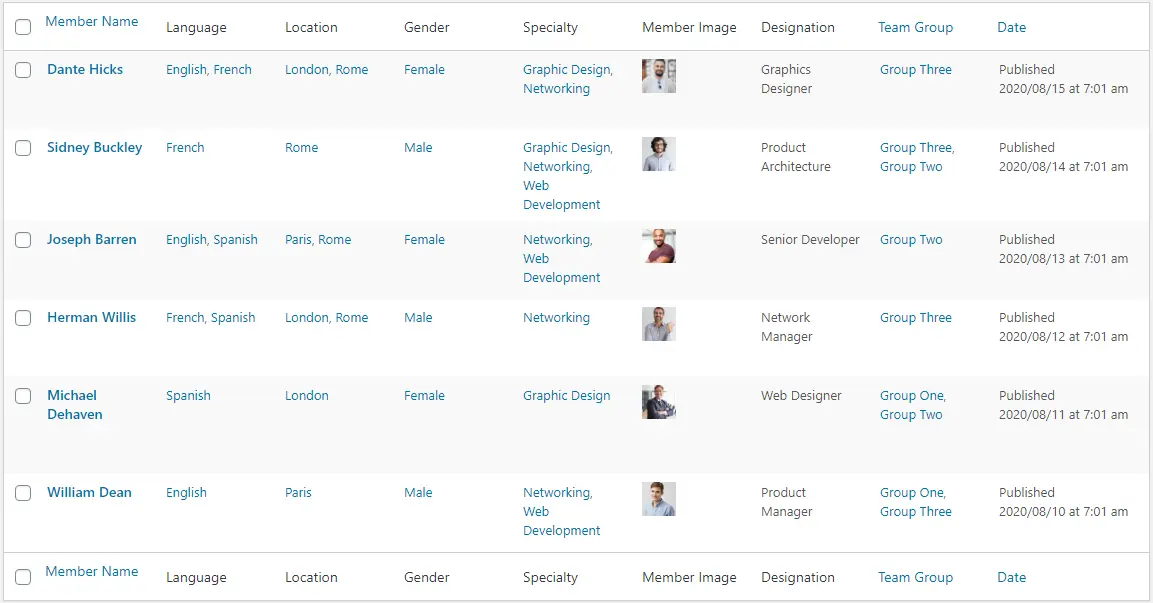Filter by Male gender in Herman Willis row
Screen dimensions: 1153x603
tap(418, 317)
